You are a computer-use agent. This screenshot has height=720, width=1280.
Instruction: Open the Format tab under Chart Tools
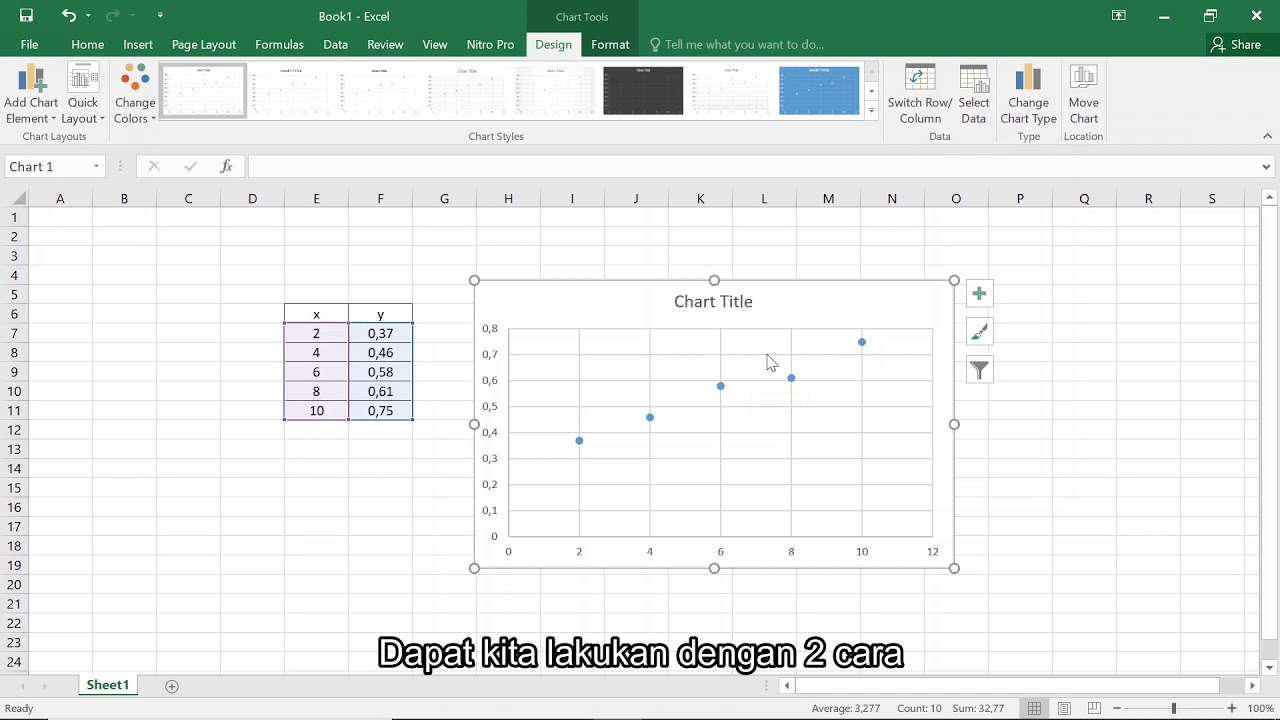[x=610, y=44]
